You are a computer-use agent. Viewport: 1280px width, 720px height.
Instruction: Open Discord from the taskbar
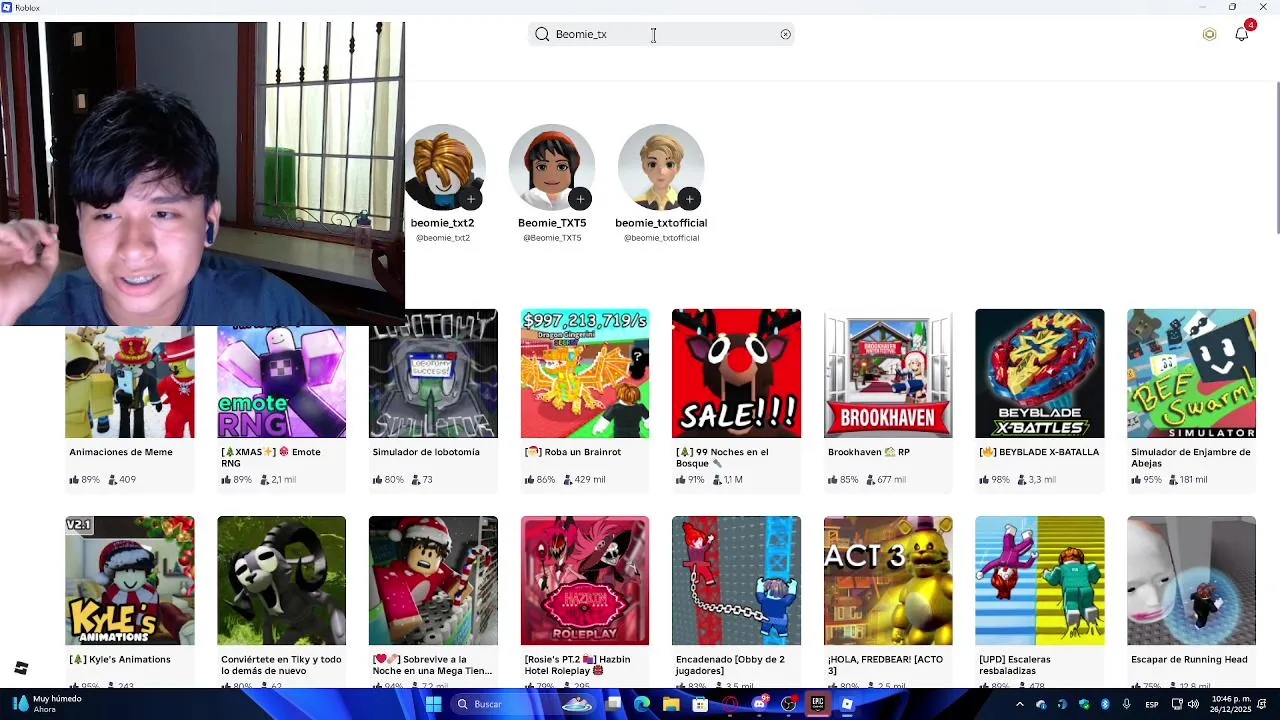click(759, 704)
